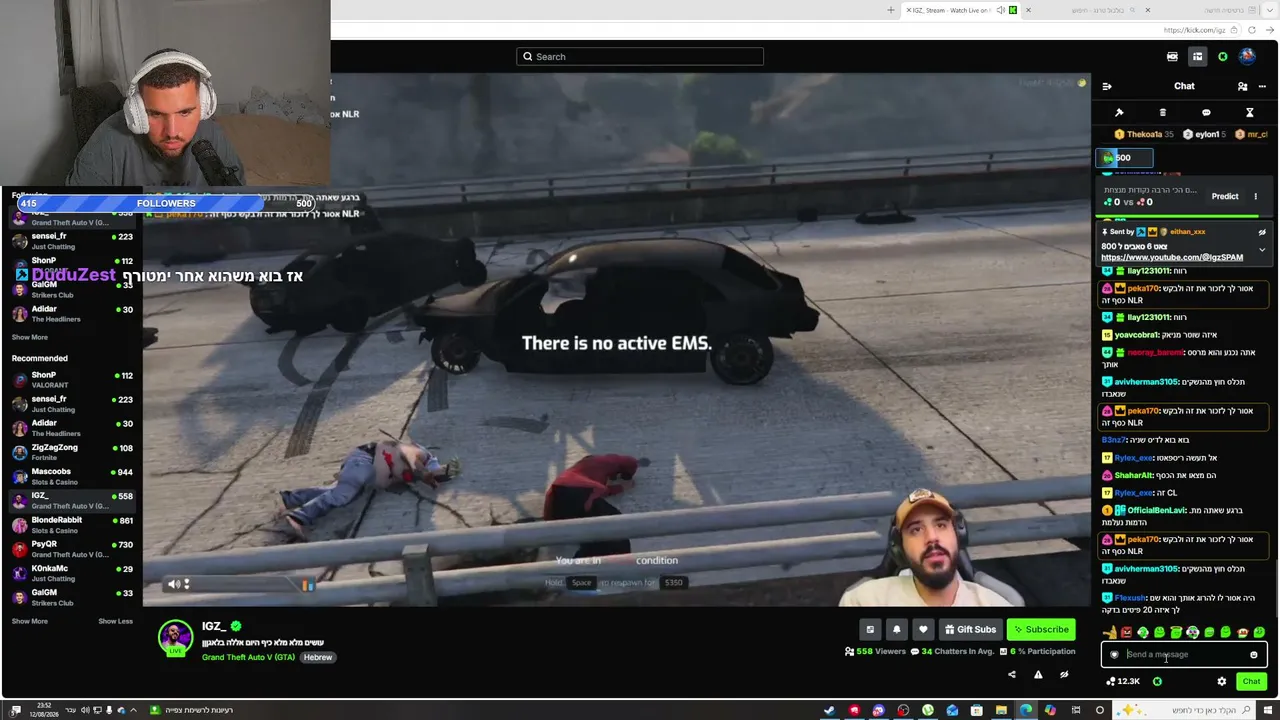The width and height of the screenshot is (1280, 720).
Task: Click the green Kick coin icon in header
Action: (1222, 57)
